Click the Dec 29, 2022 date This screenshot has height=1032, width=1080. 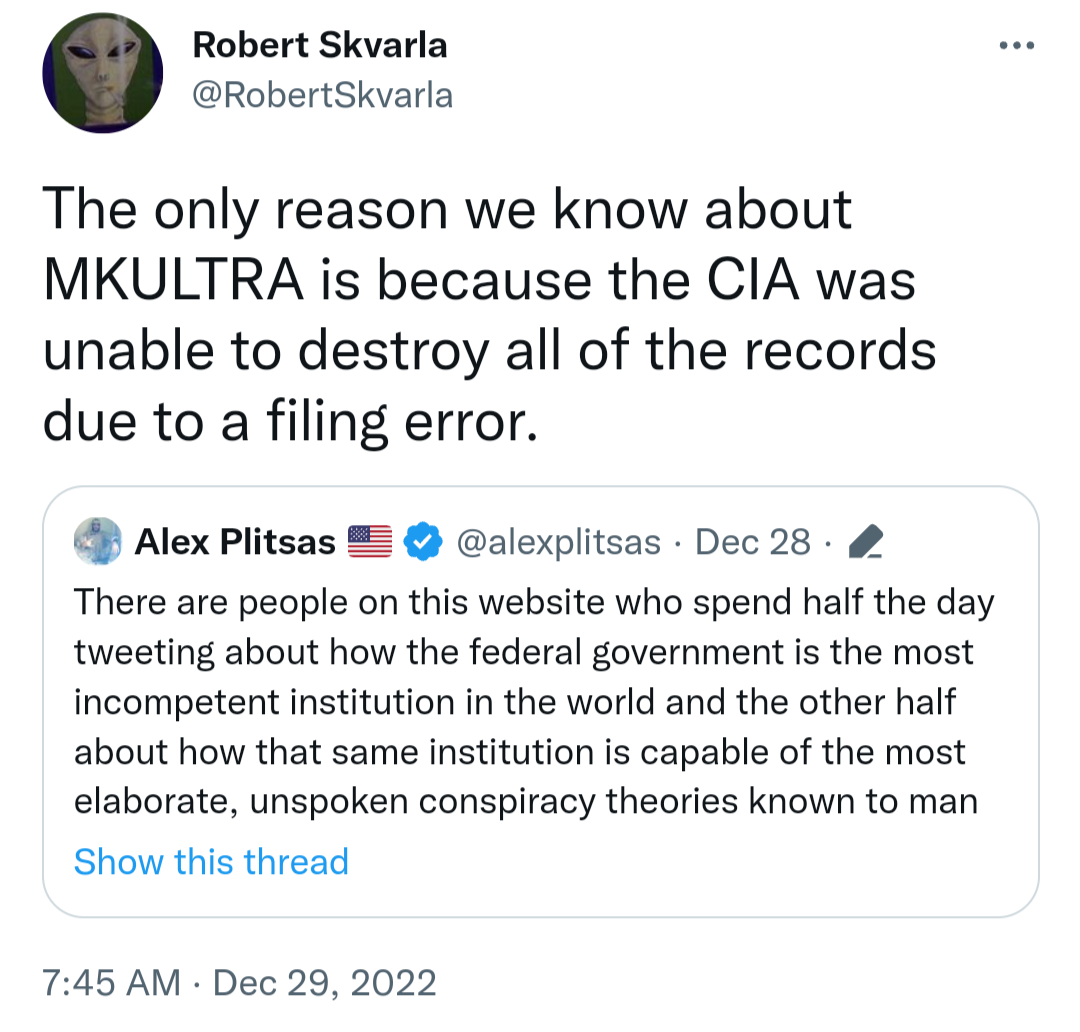[x=325, y=982]
